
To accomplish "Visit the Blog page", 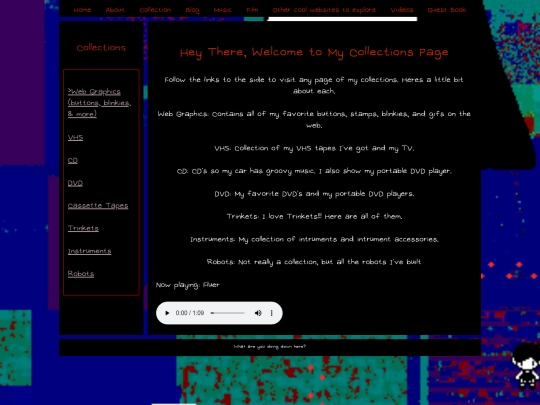I will point(192,10).
